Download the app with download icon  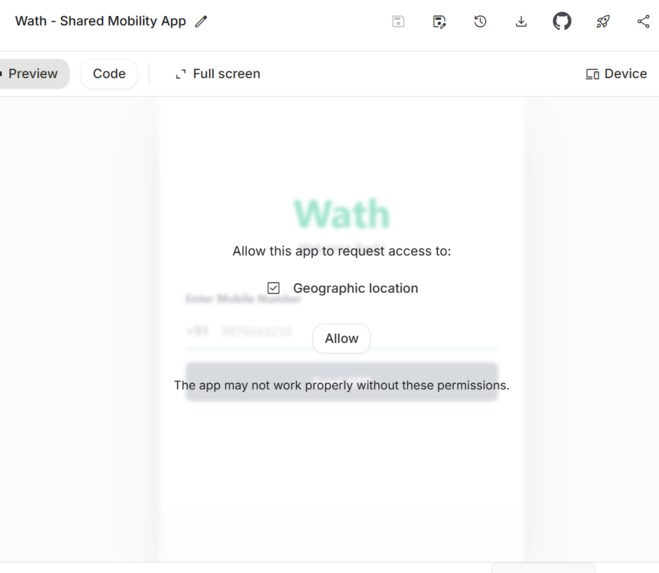tap(521, 21)
